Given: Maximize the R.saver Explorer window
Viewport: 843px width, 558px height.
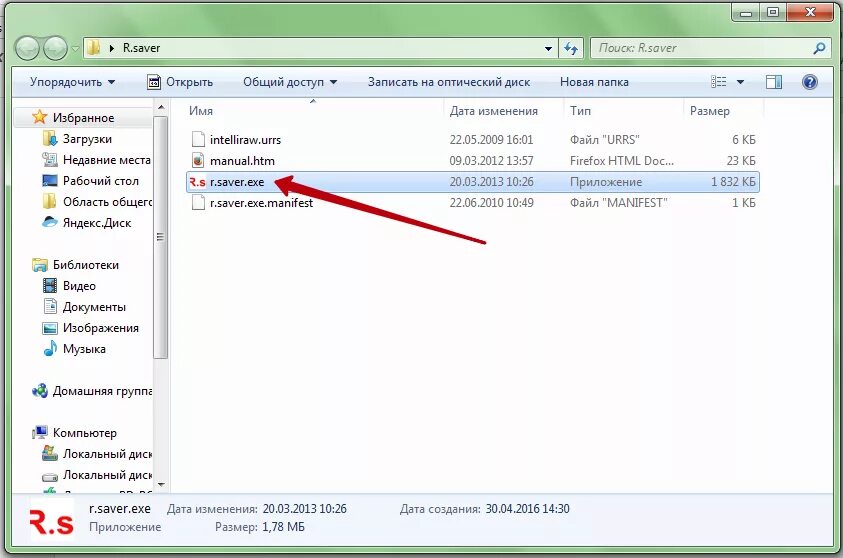Looking at the screenshot, I should [773, 12].
